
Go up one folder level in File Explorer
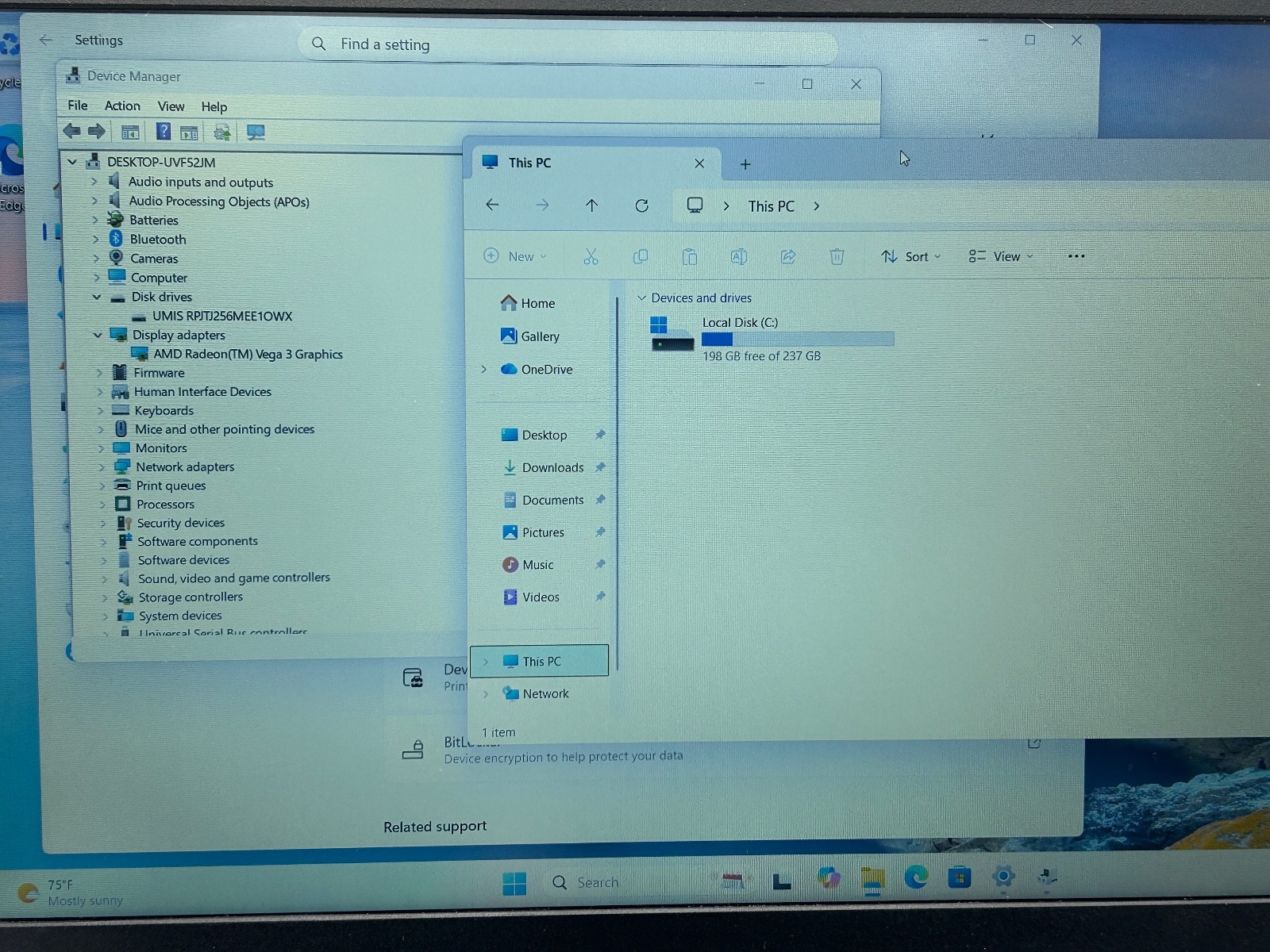591,205
